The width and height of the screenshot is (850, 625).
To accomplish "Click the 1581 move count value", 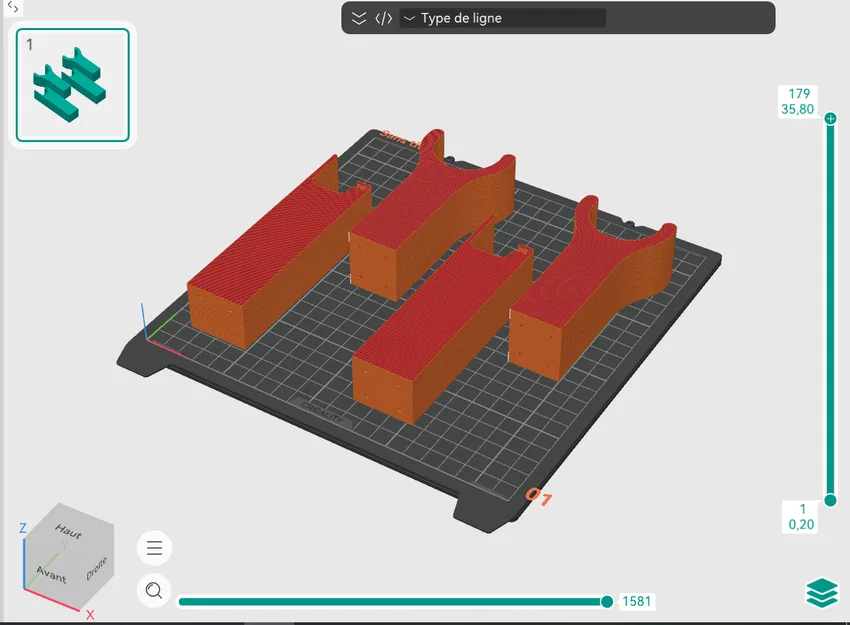I will pyautogui.click(x=636, y=601).
